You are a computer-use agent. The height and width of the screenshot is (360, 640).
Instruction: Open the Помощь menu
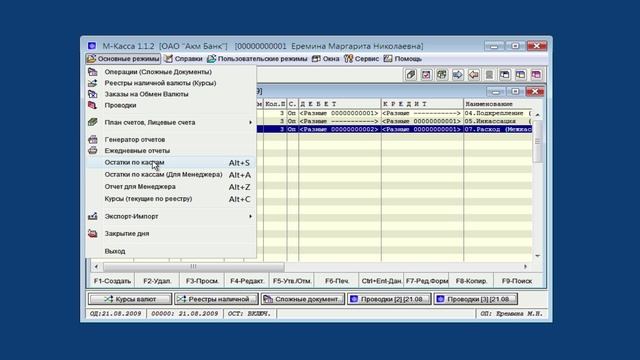point(403,59)
